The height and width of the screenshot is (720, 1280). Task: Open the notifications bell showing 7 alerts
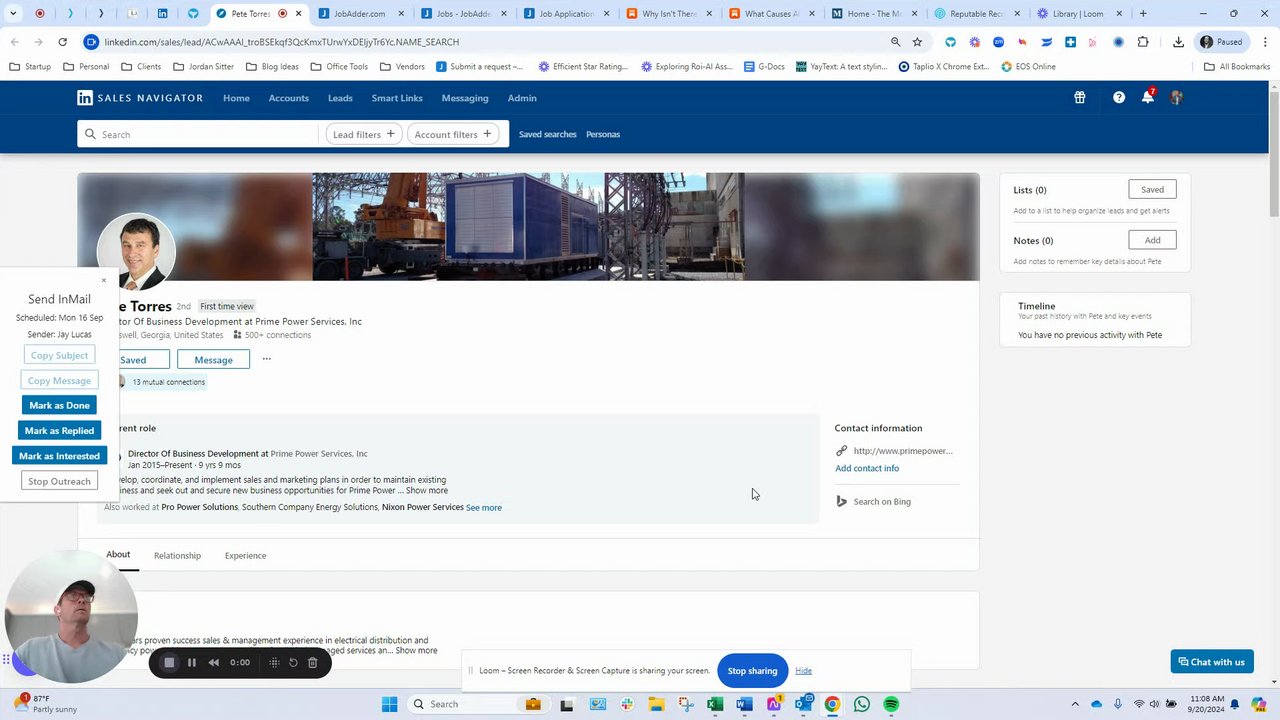point(1148,97)
